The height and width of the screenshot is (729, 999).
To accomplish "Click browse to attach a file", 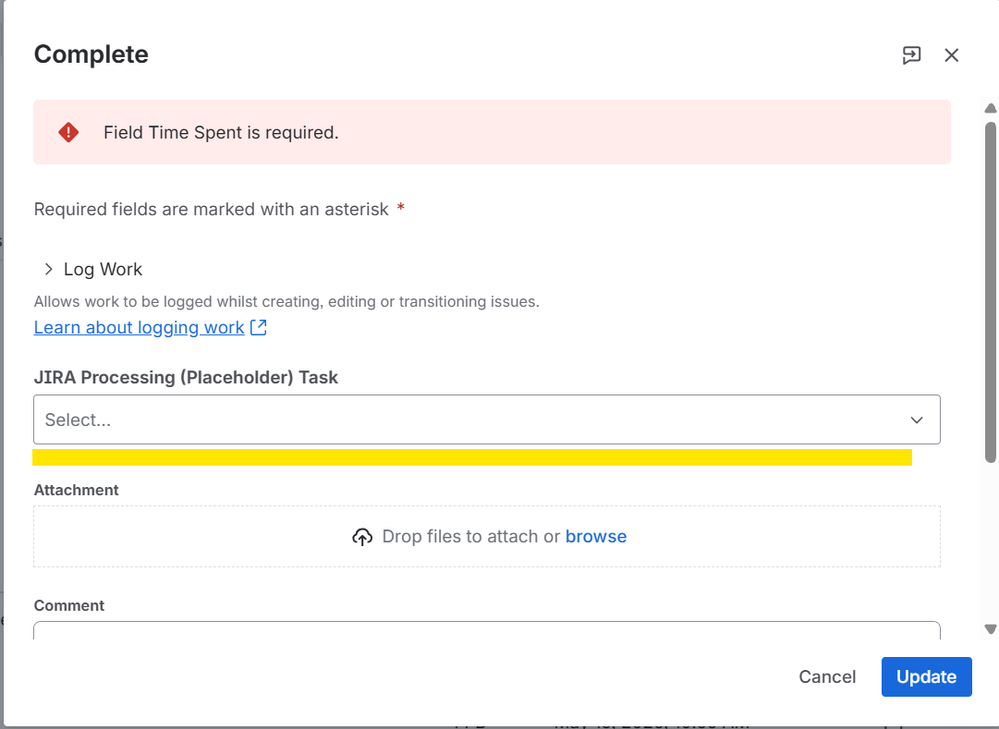I will tap(596, 537).
